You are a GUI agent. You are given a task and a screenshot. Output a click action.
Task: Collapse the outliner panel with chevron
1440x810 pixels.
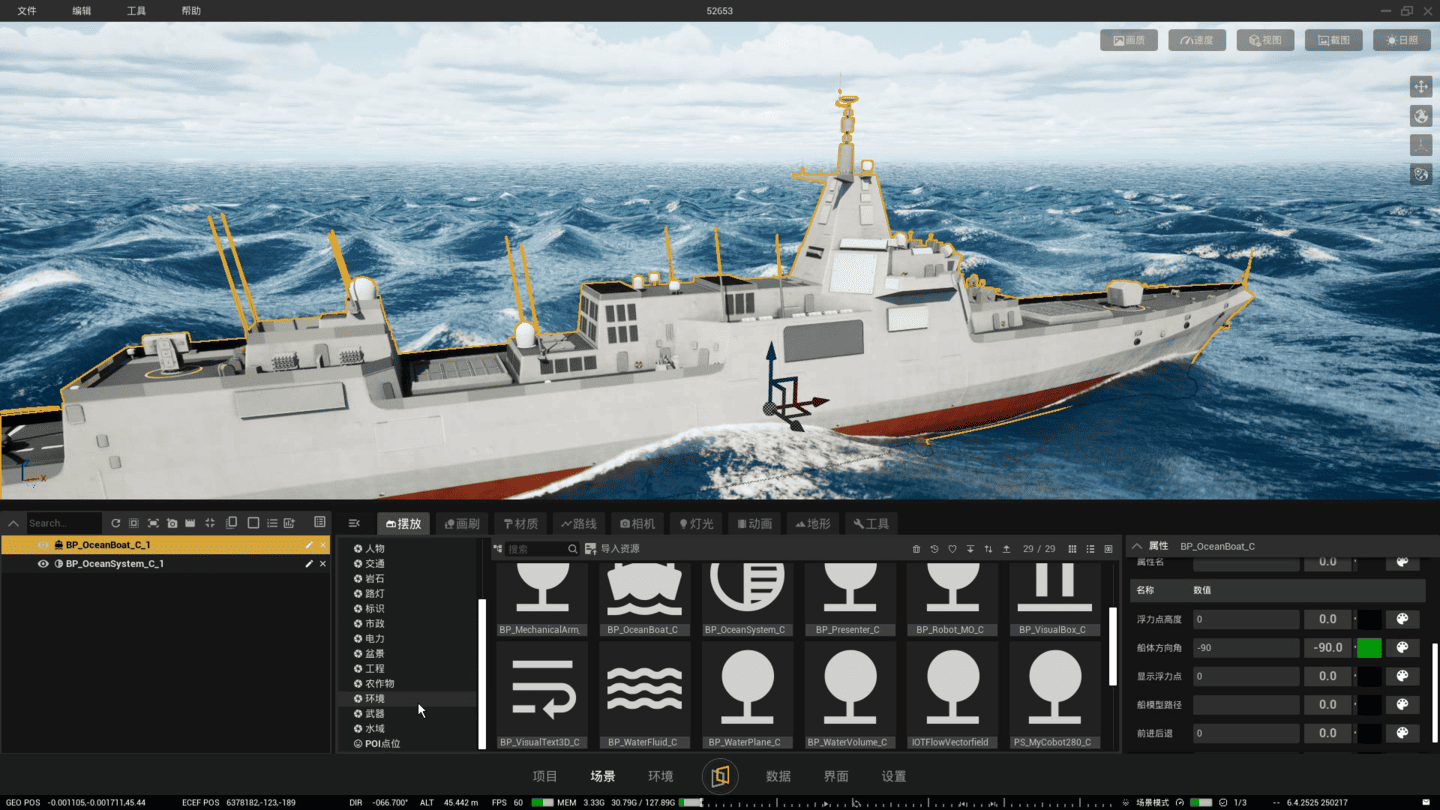point(13,523)
